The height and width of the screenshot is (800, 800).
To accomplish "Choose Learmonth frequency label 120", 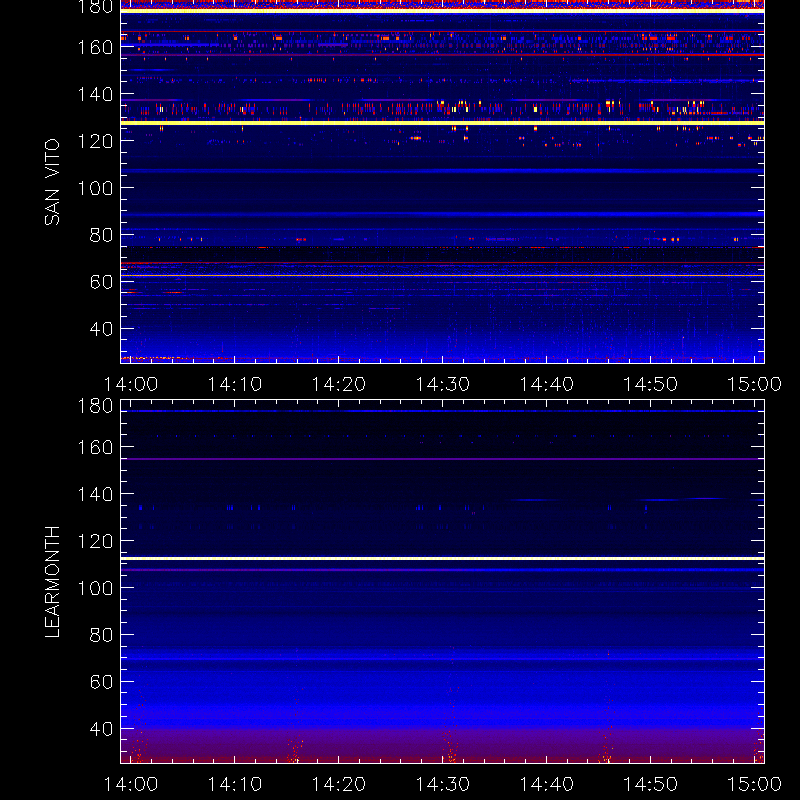I will [x=95, y=541].
